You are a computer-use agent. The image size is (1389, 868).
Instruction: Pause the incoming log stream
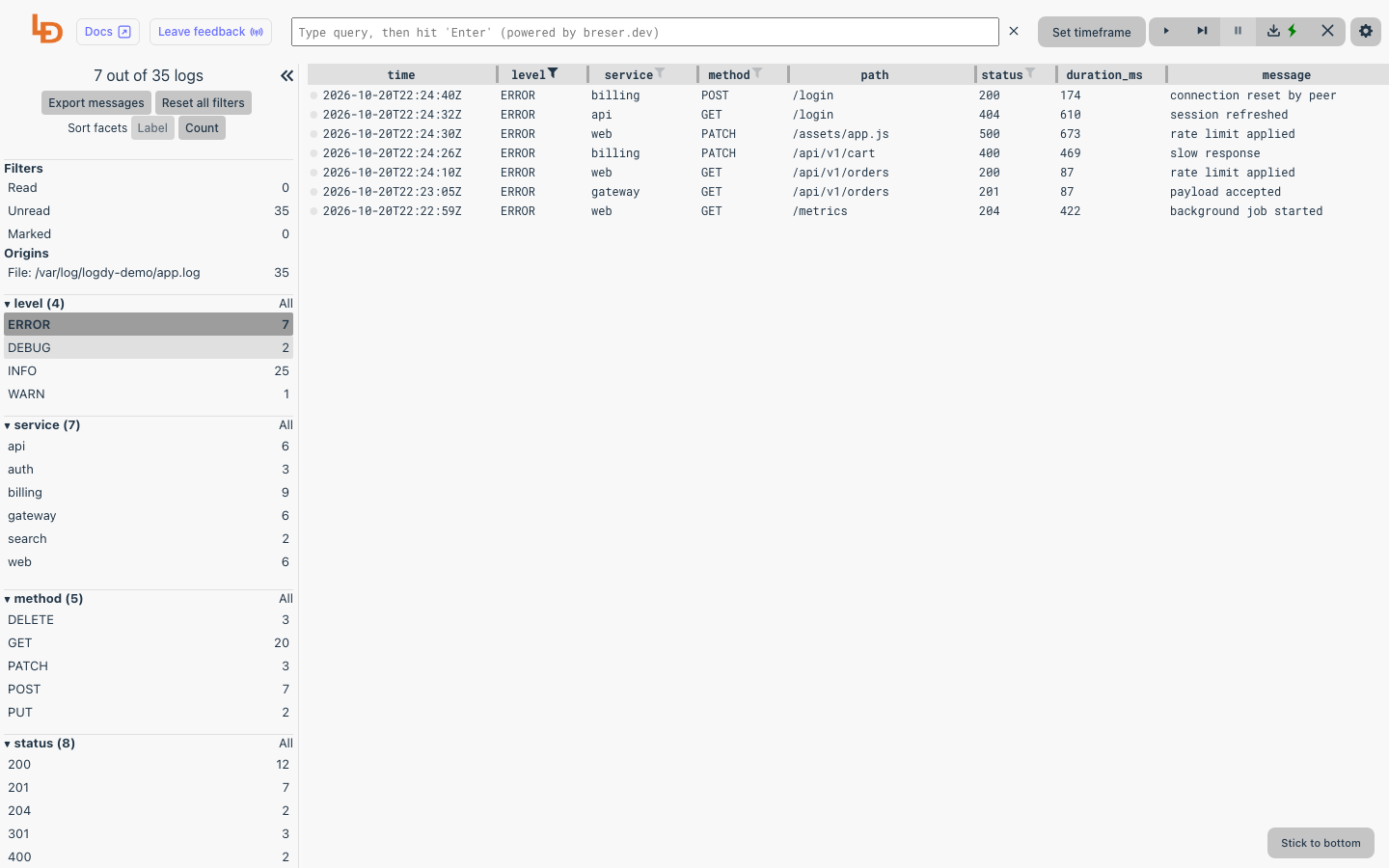(1238, 31)
